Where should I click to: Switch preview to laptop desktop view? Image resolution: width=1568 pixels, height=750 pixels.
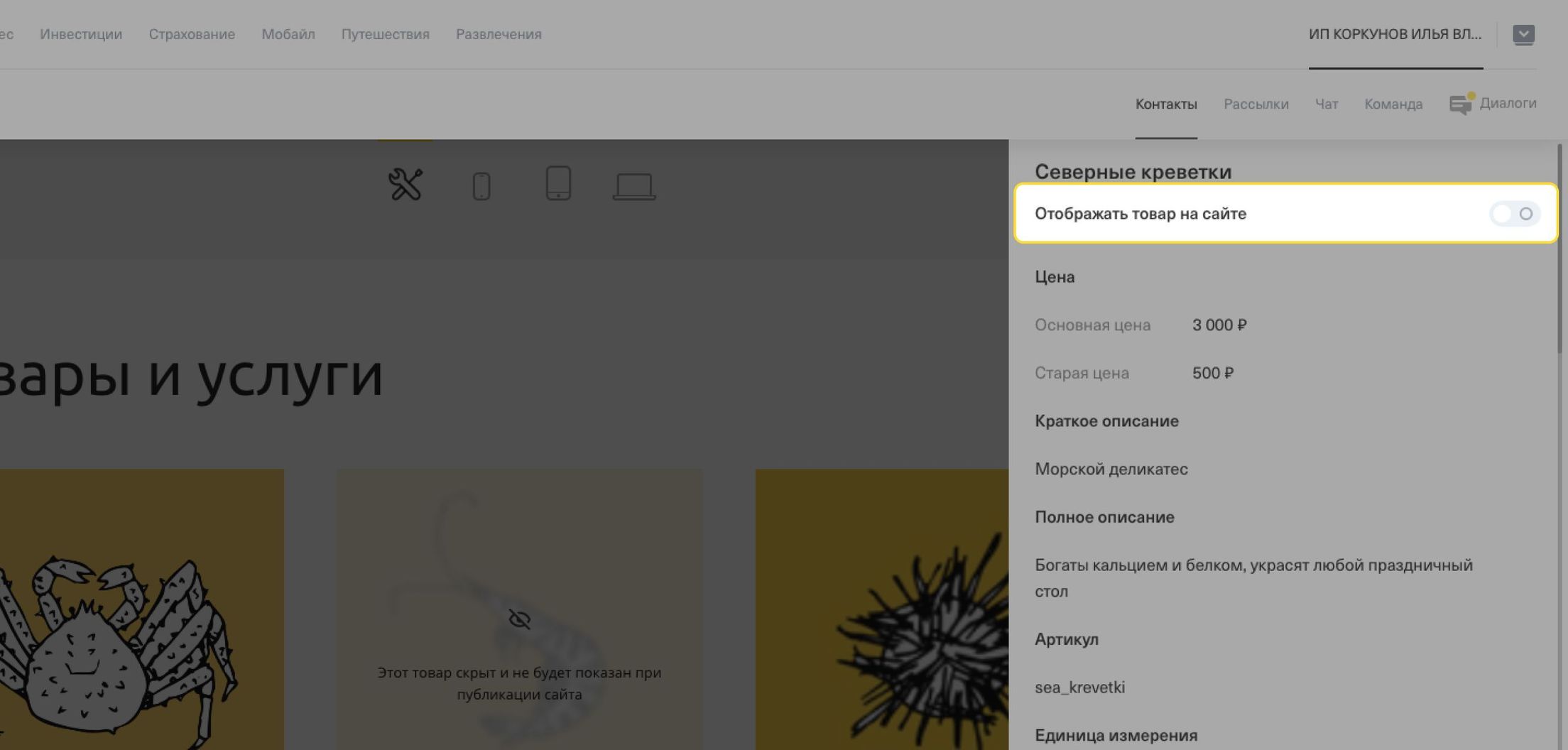pos(634,187)
